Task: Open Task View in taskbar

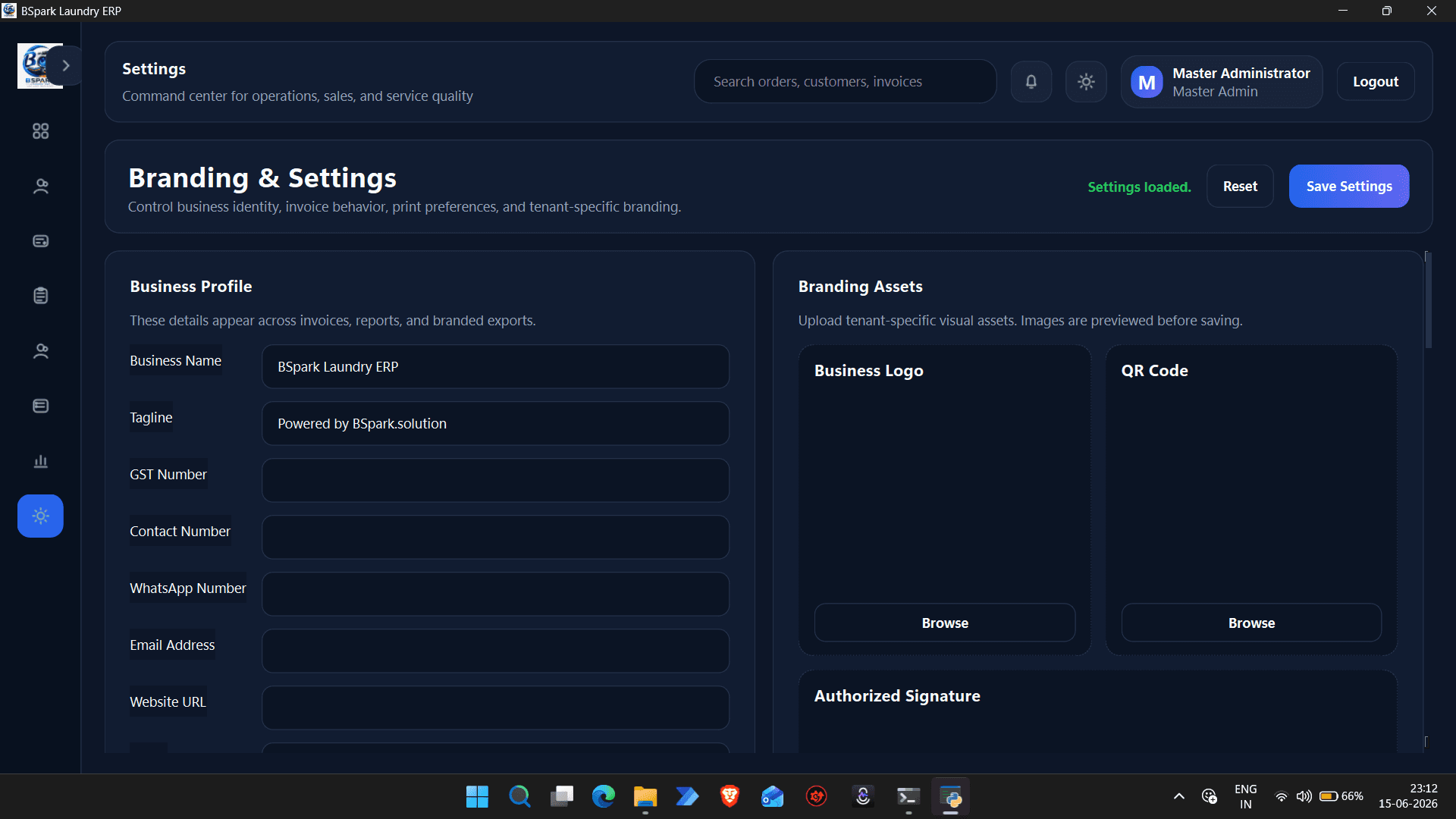Action: pos(562,797)
